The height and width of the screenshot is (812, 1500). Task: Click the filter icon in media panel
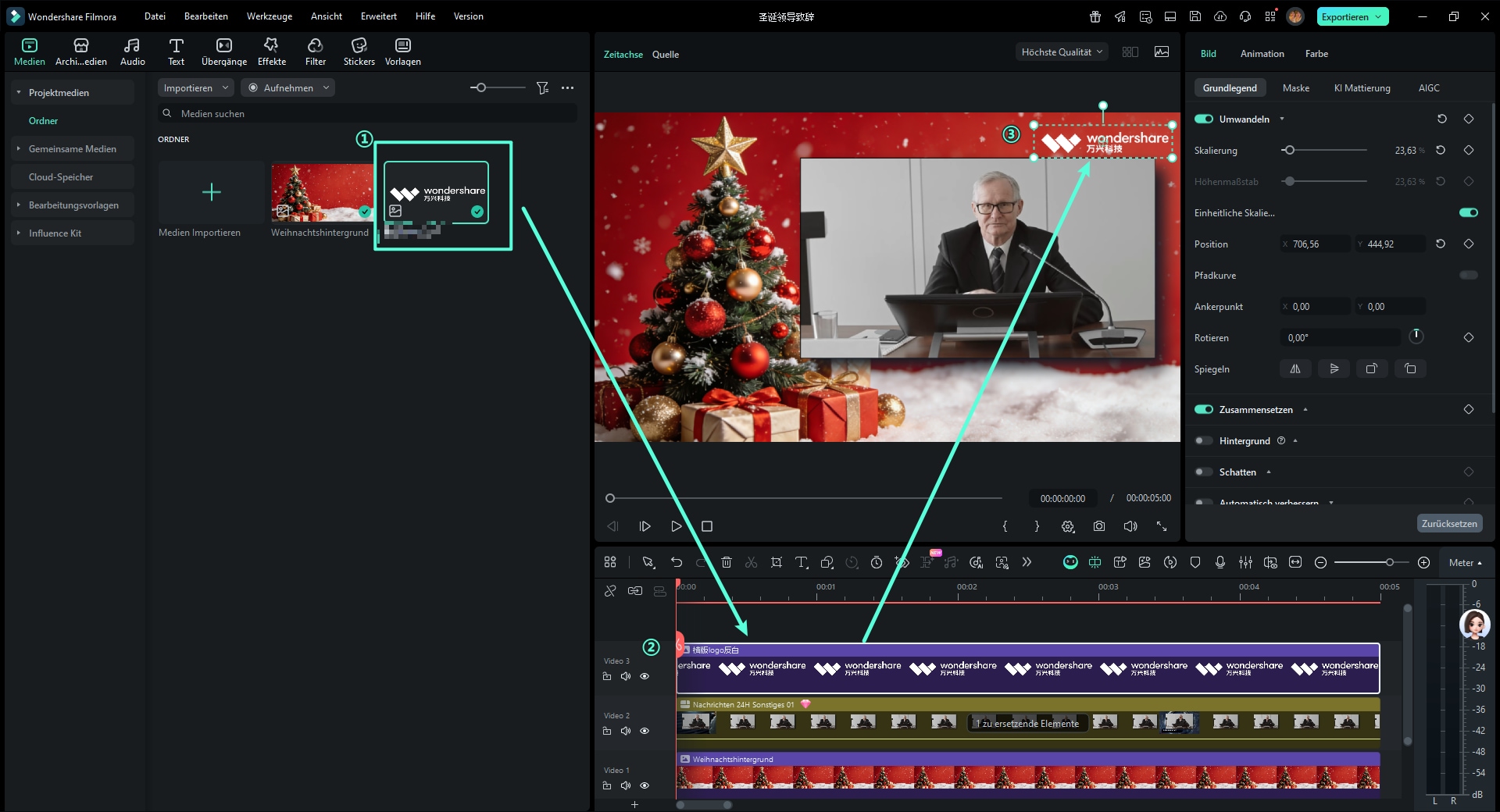click(542, 88)
